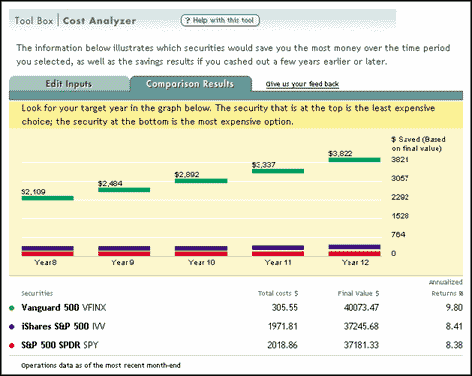Click the Tool Box header label

click(34, 21)
